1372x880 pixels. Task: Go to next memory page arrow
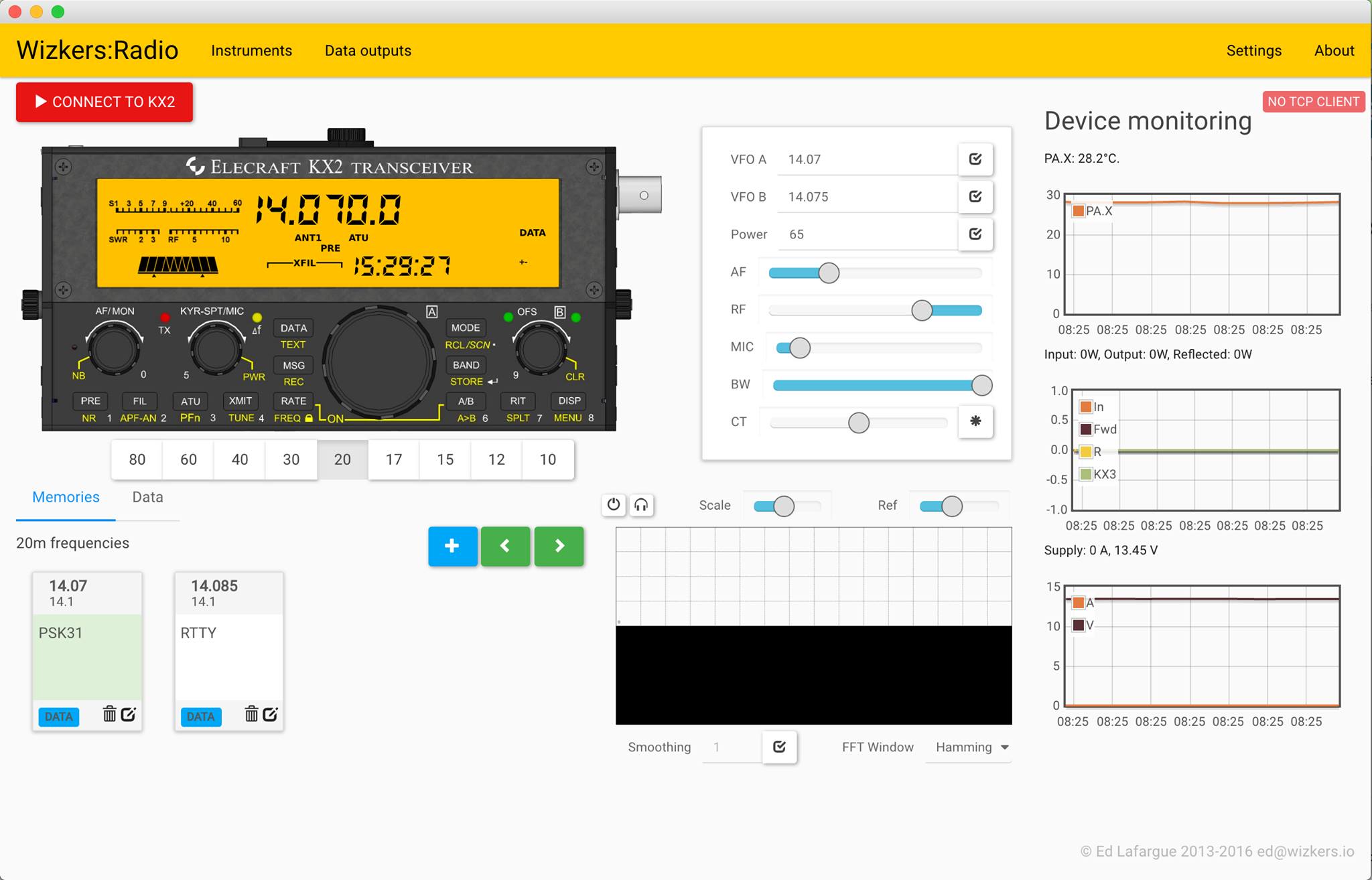coord(559,546)
